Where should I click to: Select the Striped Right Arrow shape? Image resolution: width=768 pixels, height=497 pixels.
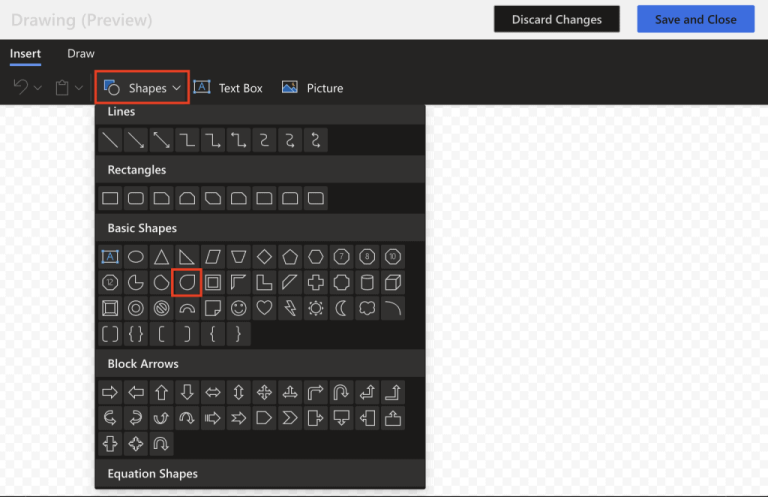[x=213, y=418]
